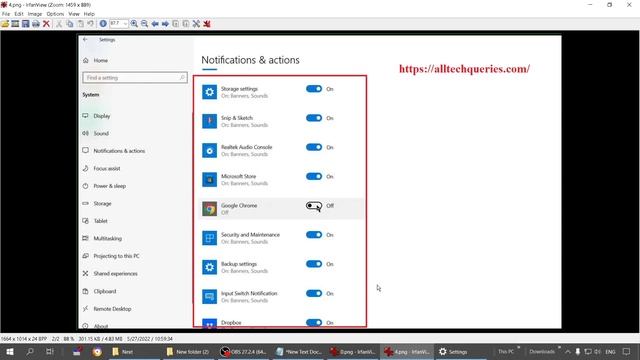
Task: Toggle the Backup settings notifications switch
Action: (314, 264)
